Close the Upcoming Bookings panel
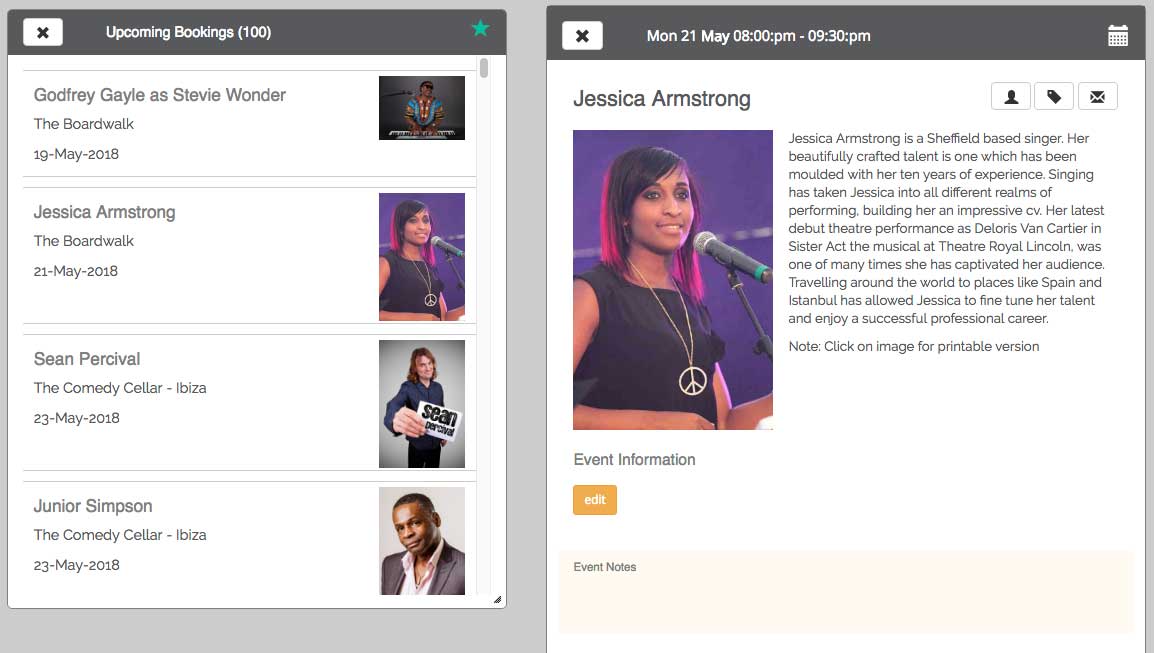The height and width of the screenshot is (653, 1154). pos(43,32)
